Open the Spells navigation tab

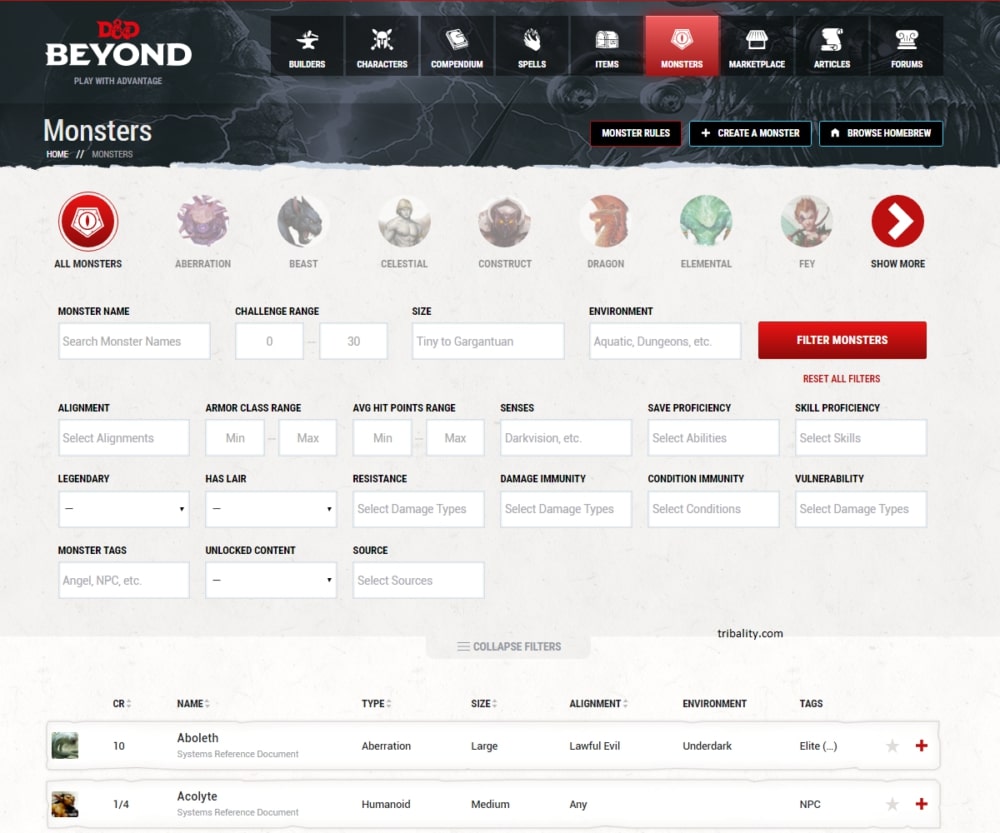(532, 46)
